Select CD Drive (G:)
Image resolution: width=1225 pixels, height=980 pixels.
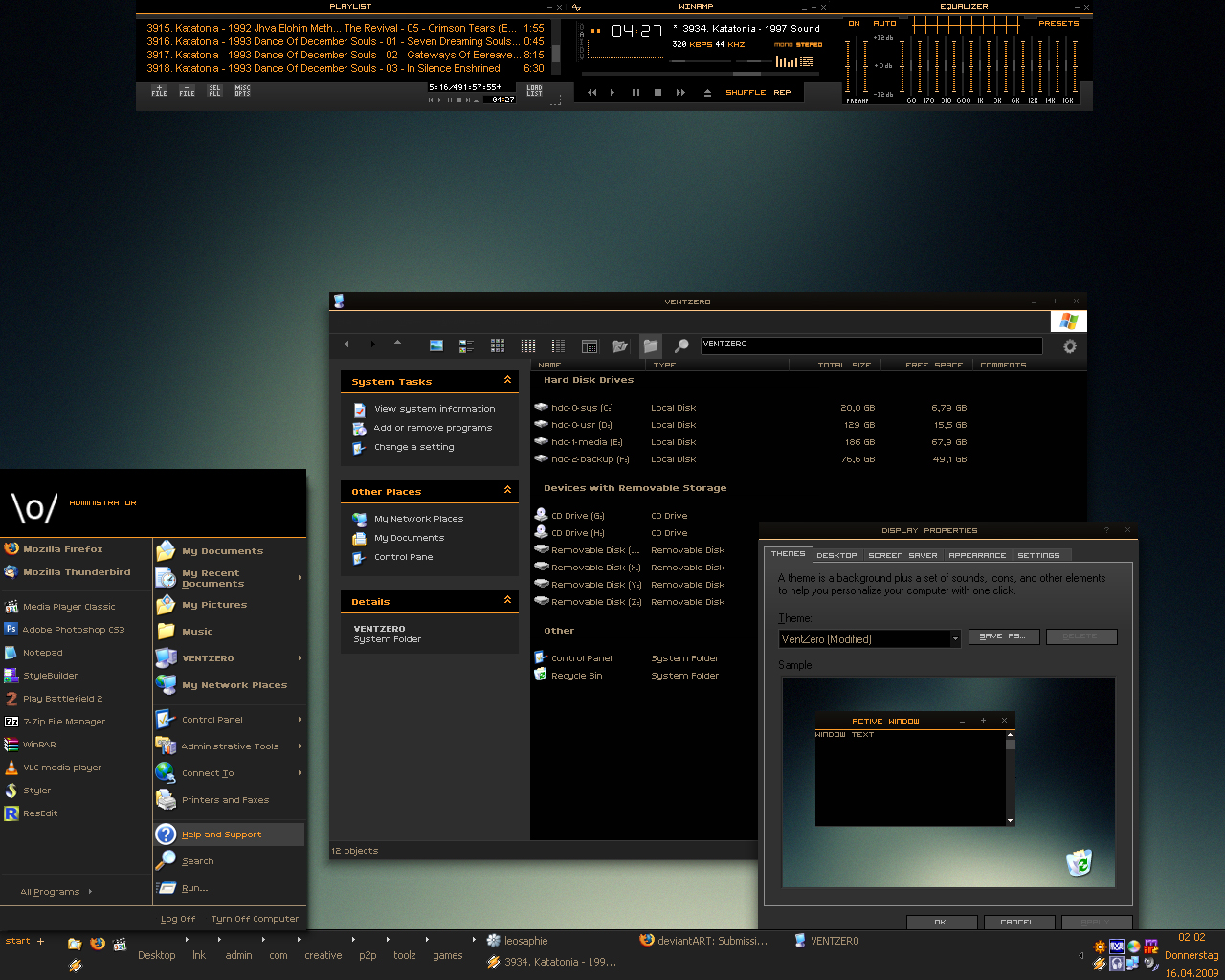569,516
